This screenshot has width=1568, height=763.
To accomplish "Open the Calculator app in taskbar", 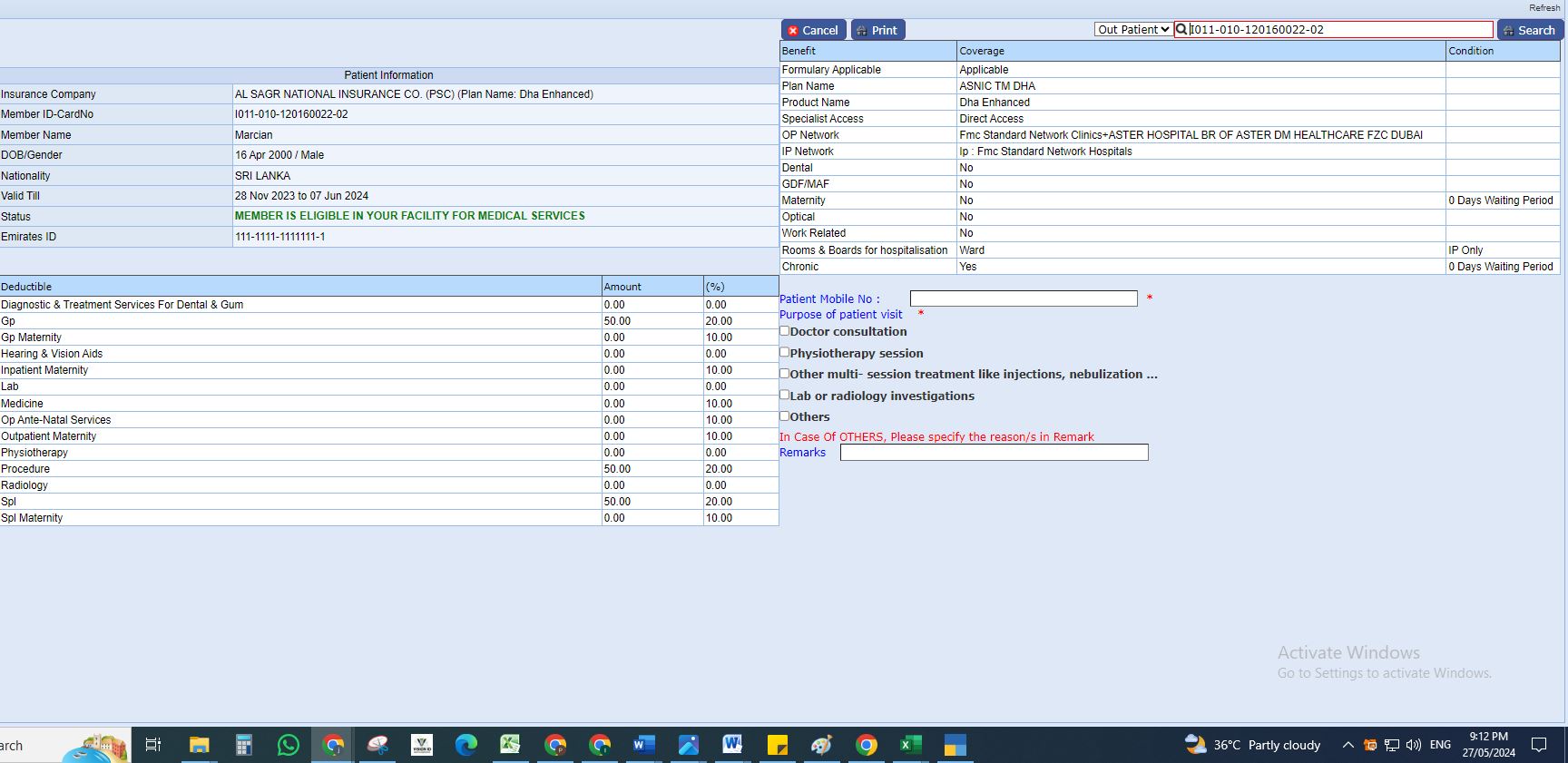I will tap(243, 745).
